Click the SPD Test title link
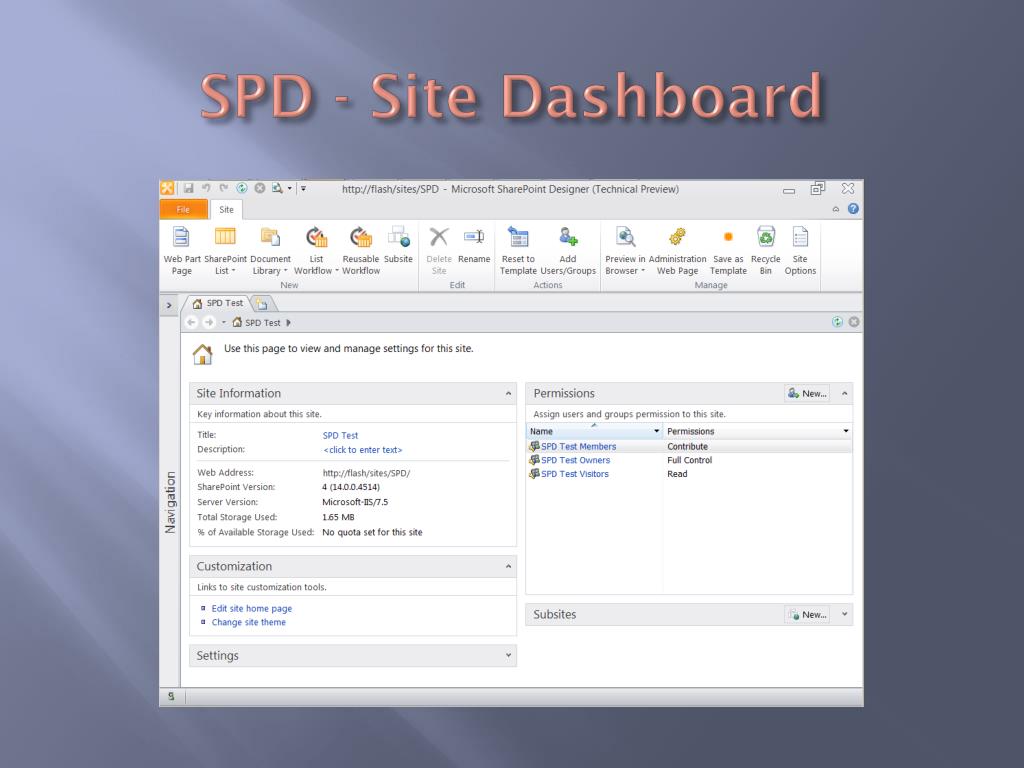The width and height of the screenshot is (1024, 768). click(340, 435)
